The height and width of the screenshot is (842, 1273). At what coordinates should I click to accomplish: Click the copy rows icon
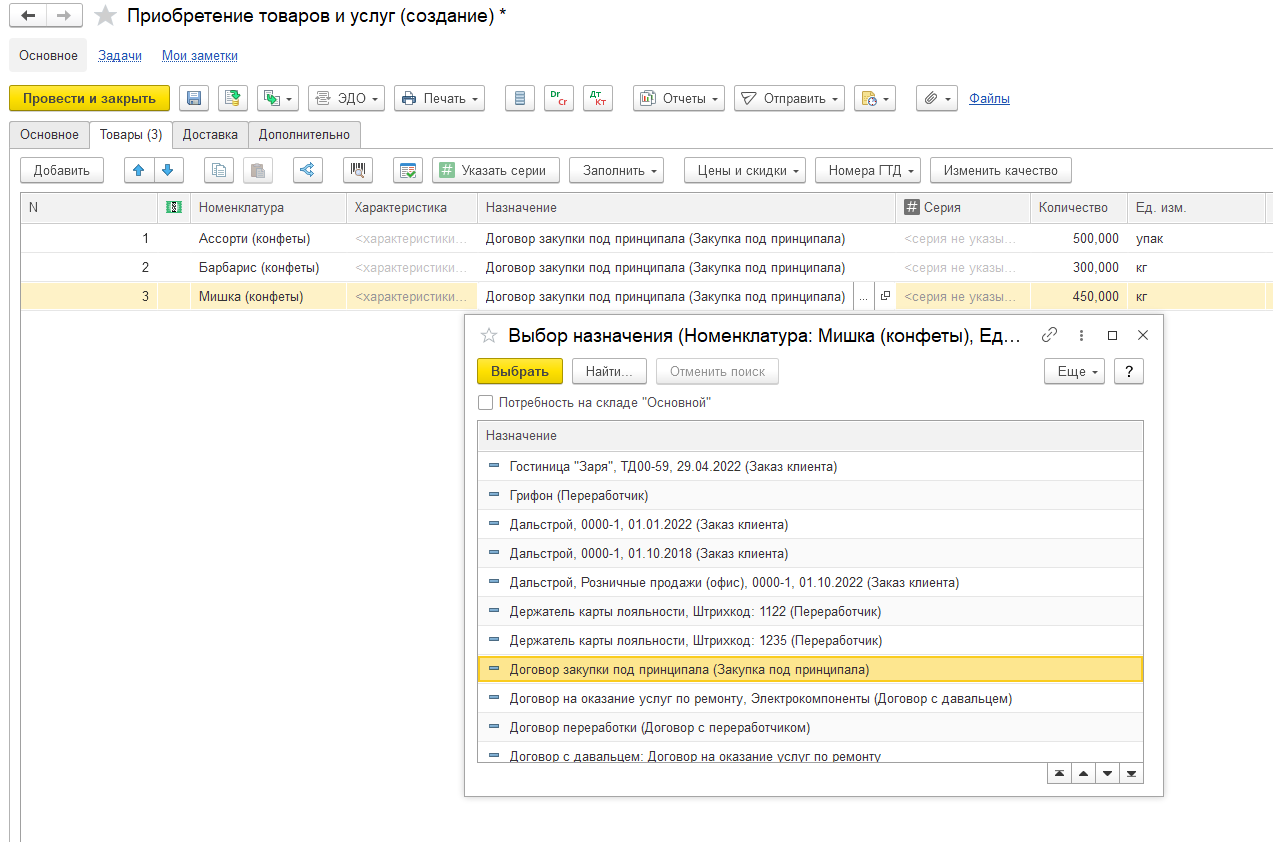click(219, 170)
